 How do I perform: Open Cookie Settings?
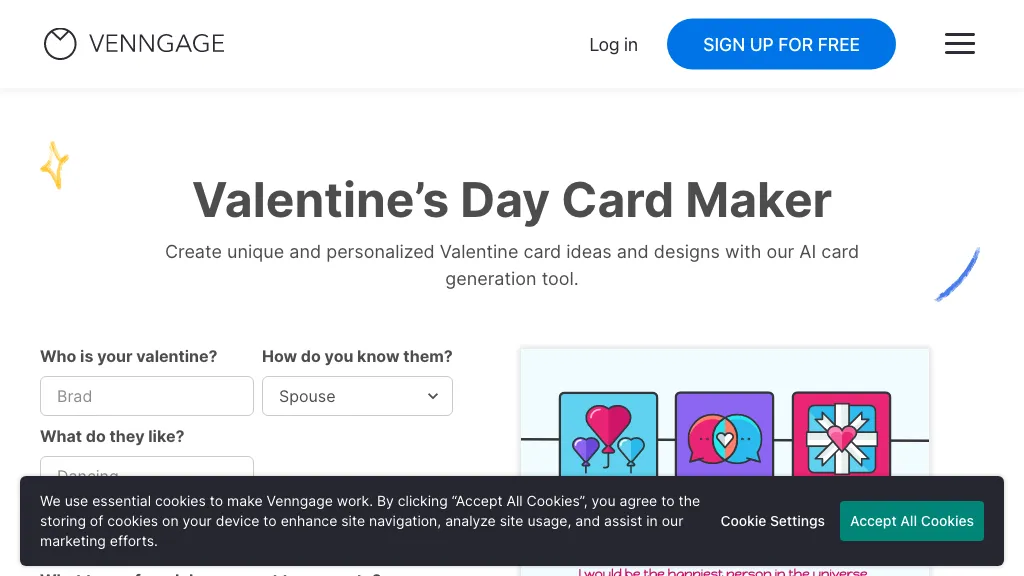coord(772,521)
